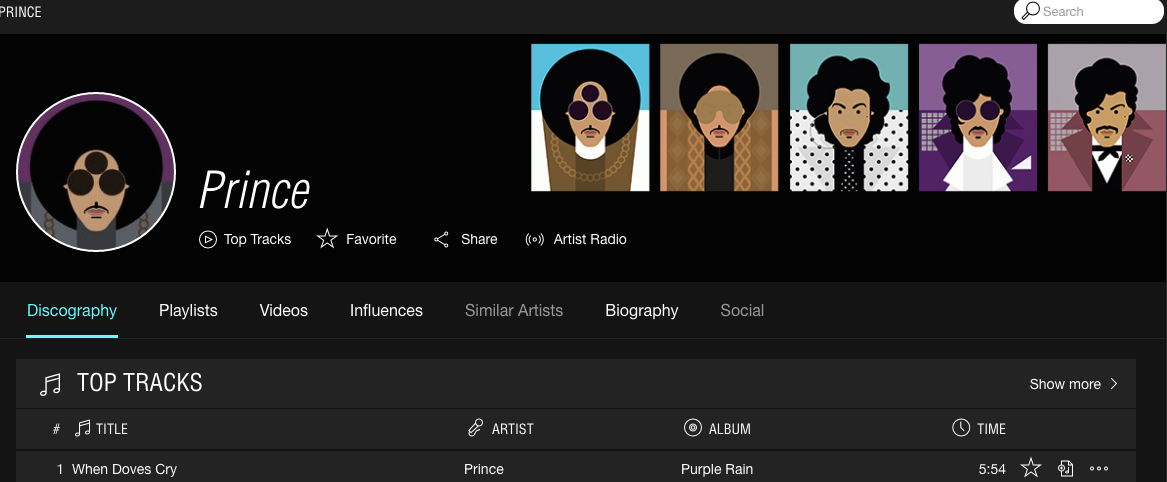Switch to the Playlists tab
The height and width of the screenshot is (482, 1167).
pyautogui.click(x=188, y=311)
